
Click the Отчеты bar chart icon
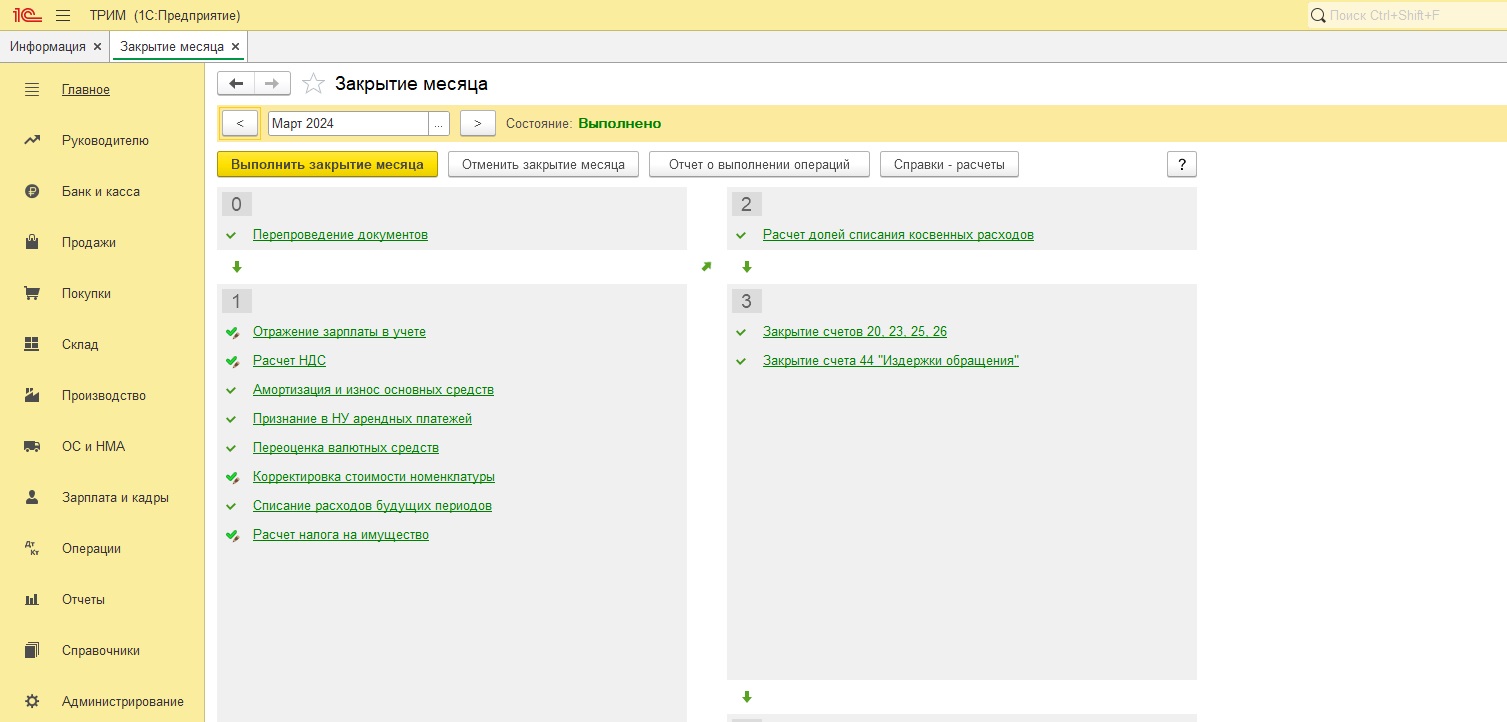point(32,600)
